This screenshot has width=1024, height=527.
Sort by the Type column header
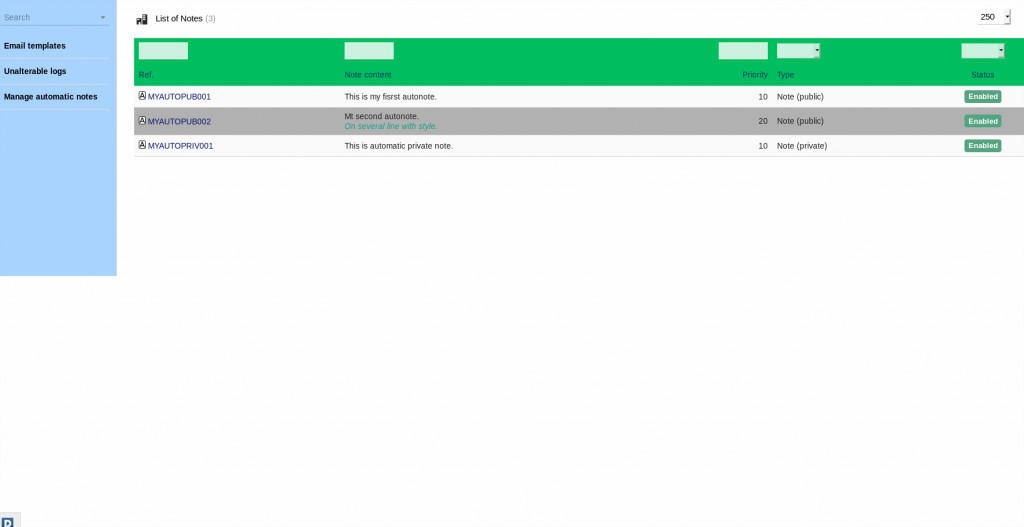click(785, 75)
